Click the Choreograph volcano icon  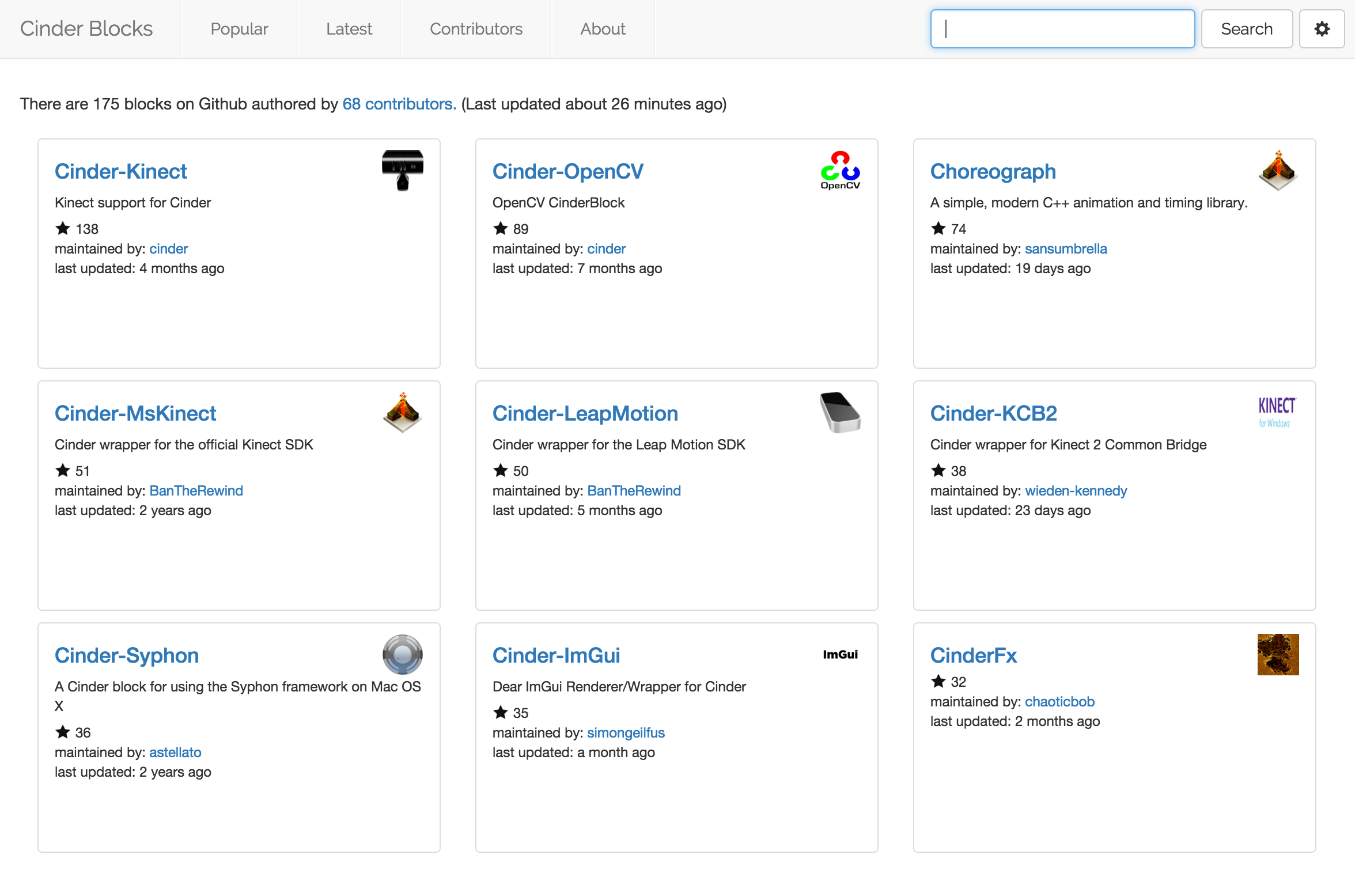1278,171
